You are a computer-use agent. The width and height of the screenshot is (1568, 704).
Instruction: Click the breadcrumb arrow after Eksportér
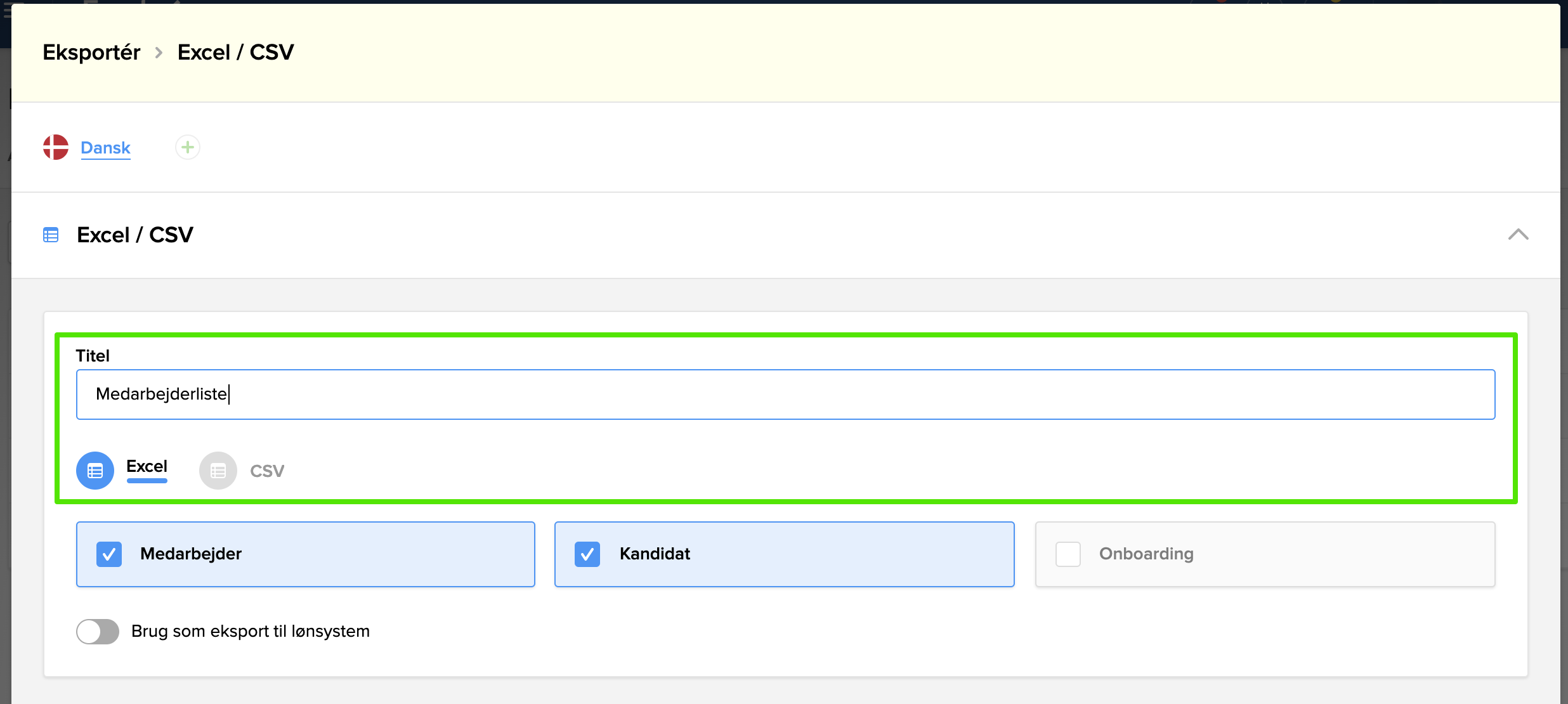coord(159,53)
